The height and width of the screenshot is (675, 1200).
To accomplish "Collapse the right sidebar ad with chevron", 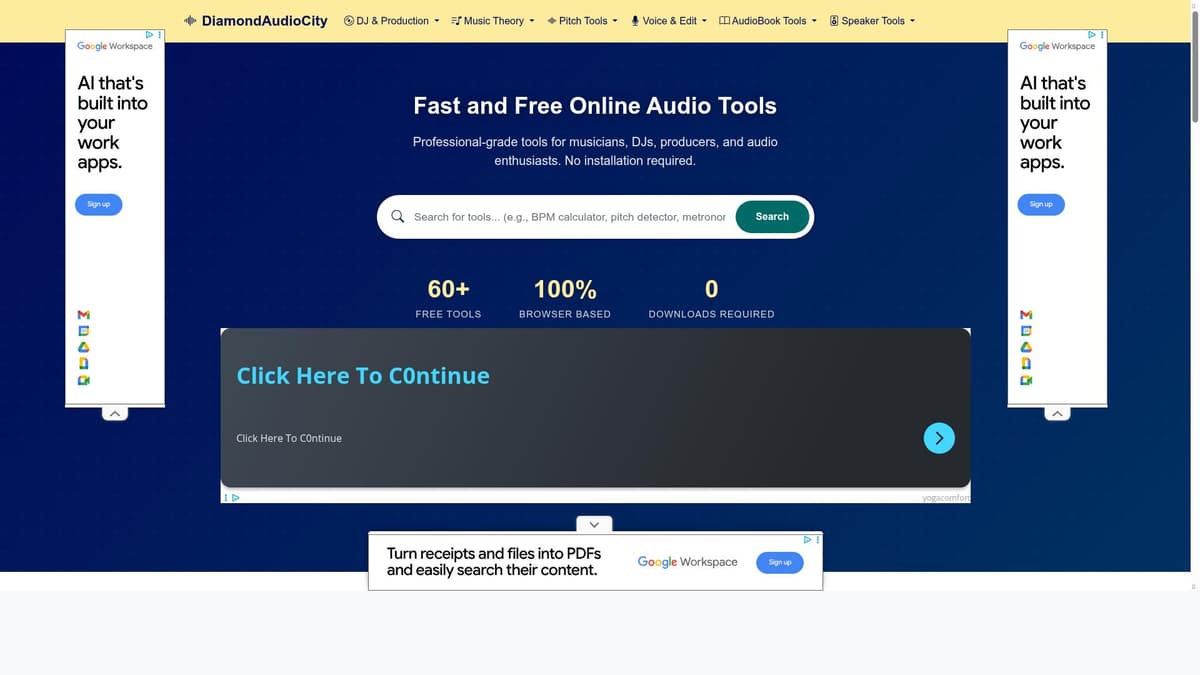I will click(1057, 413).
